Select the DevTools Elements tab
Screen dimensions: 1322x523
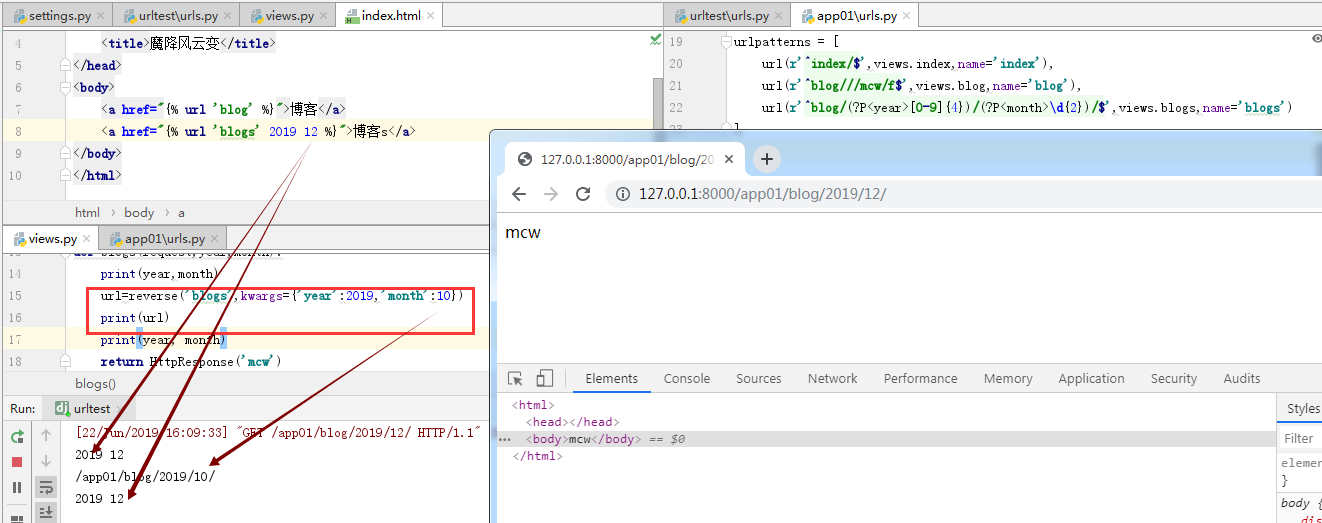(x=612, y=378)
